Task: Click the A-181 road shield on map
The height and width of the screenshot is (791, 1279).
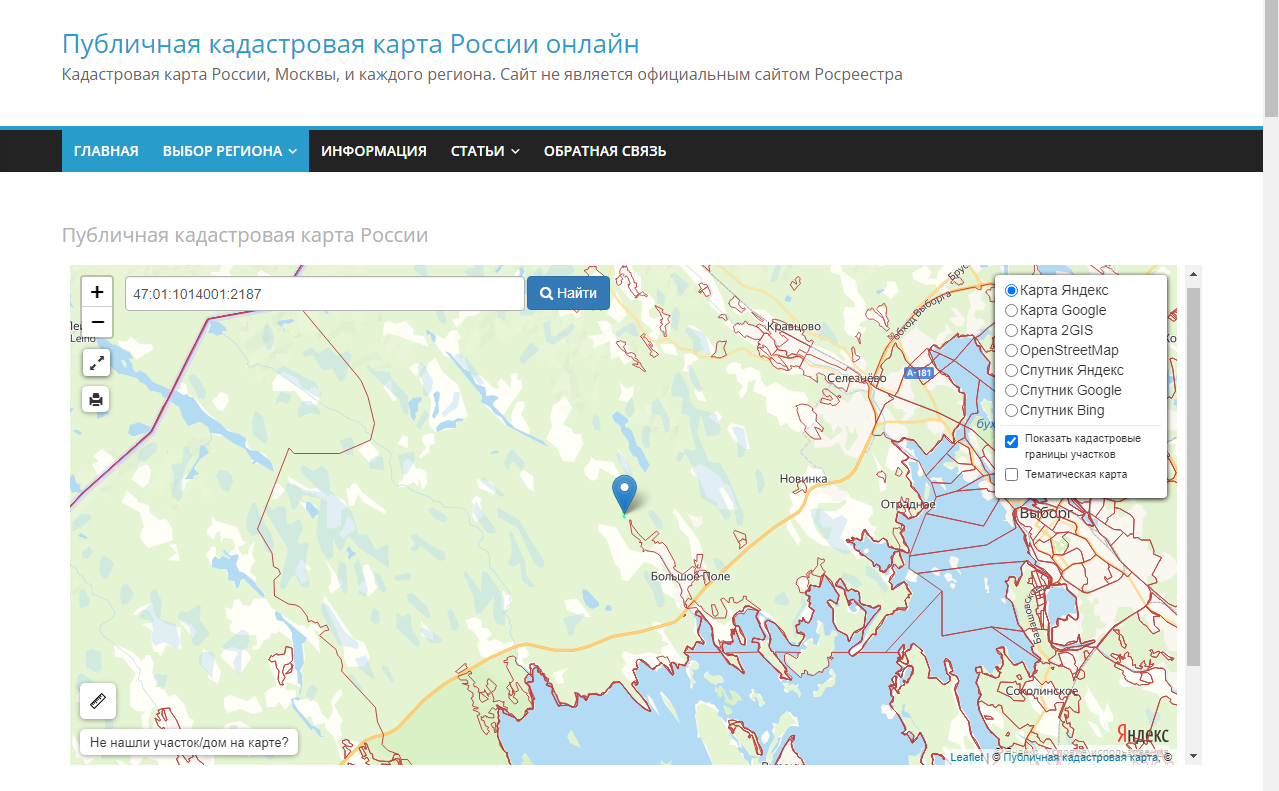Action: pos(918,373)
